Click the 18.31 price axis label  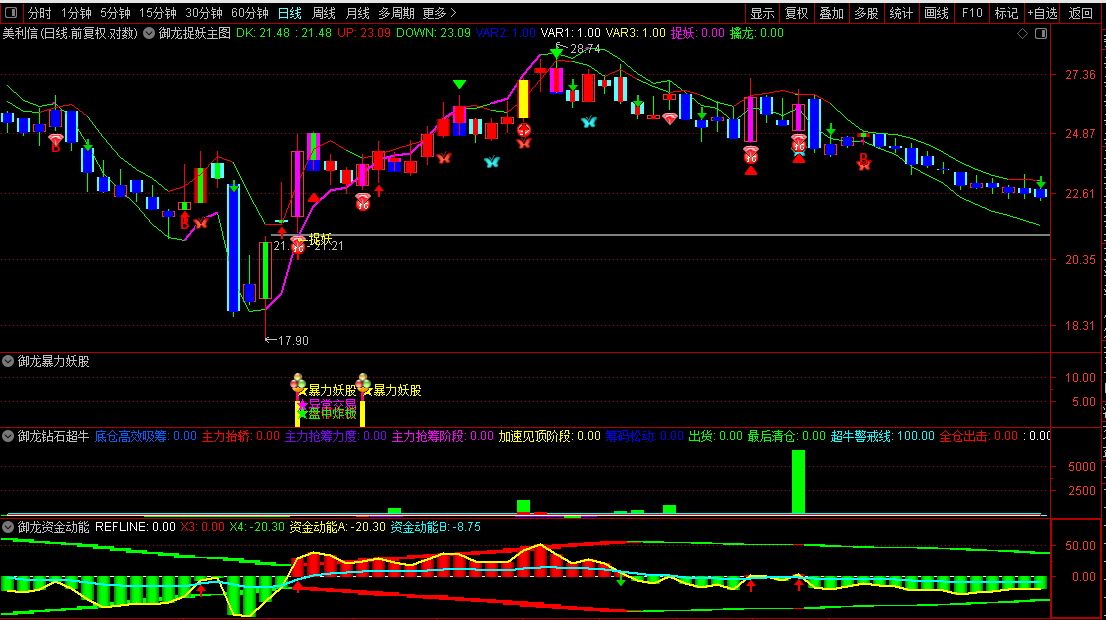tap(1081, 326)
